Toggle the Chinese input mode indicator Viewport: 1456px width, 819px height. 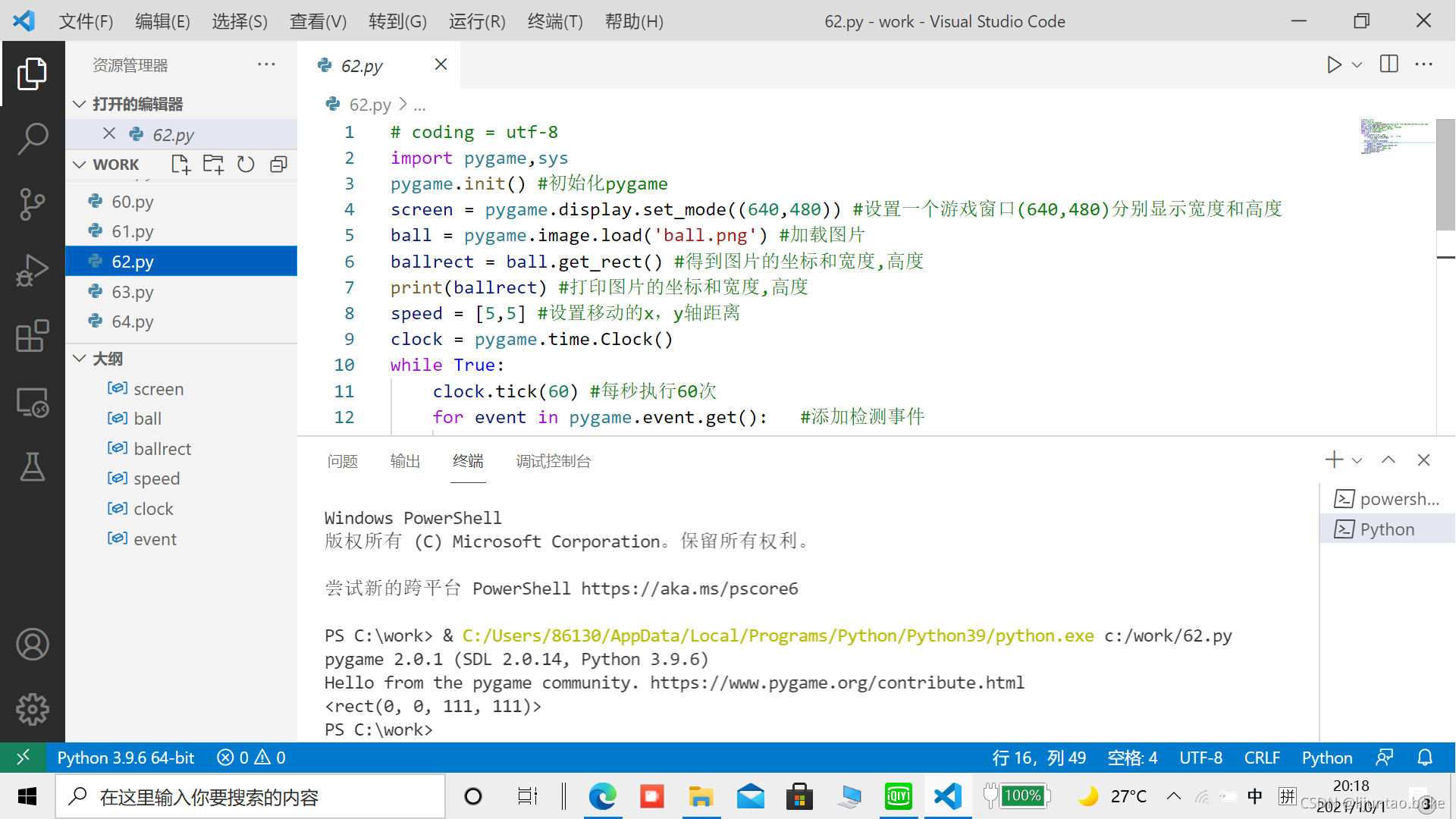point(1255,796)
